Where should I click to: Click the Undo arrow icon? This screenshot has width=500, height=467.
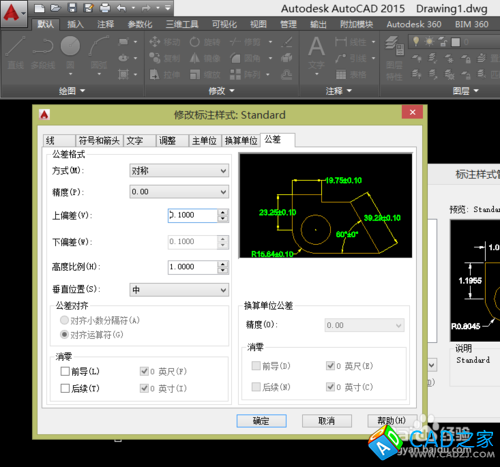click(121, 7)
